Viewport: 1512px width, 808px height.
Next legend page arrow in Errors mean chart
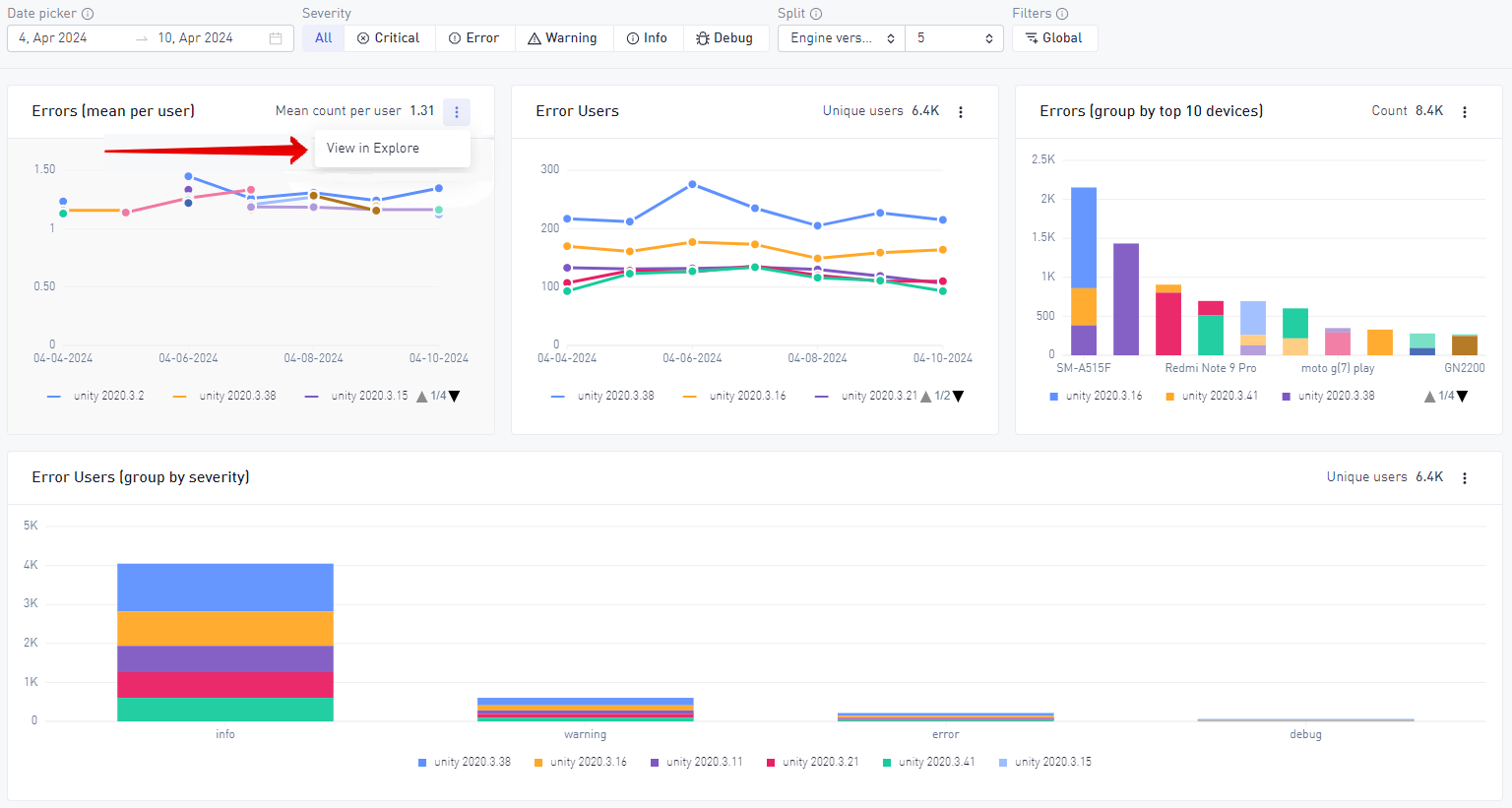(x=454, y=397)
